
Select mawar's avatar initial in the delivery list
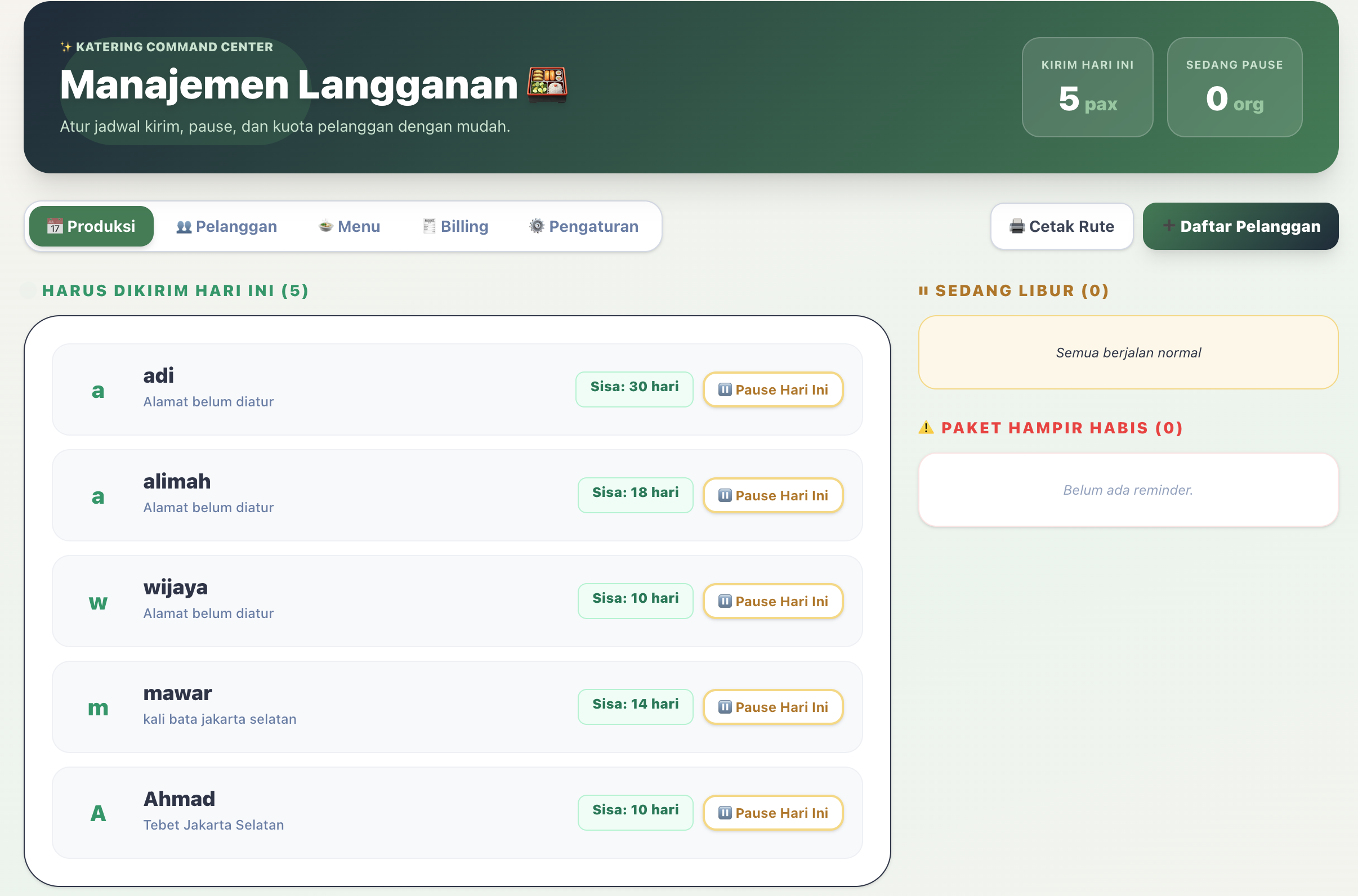pyautogui.click(x=99, y=707)
